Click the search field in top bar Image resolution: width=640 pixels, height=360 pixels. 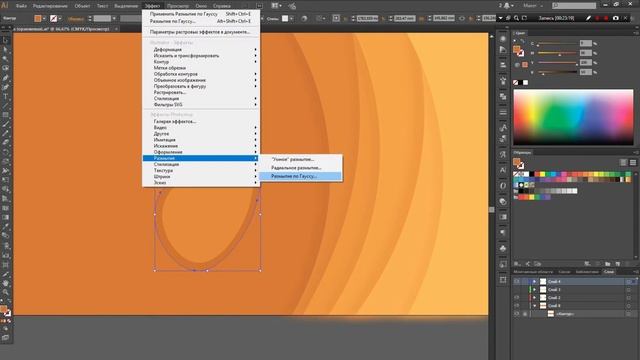574,6
